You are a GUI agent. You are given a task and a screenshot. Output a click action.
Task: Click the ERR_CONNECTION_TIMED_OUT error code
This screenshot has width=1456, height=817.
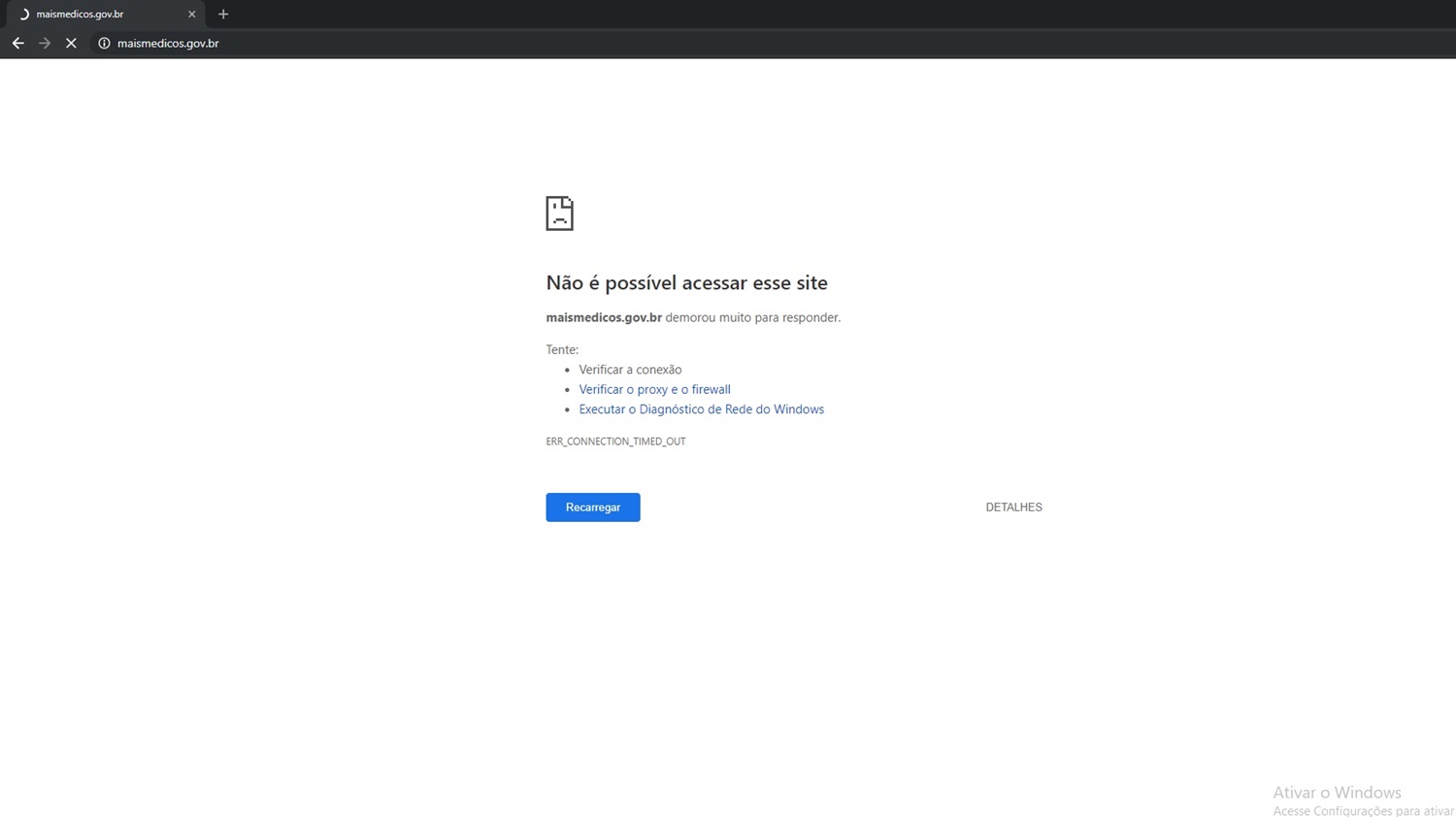(x=615, y=441)
